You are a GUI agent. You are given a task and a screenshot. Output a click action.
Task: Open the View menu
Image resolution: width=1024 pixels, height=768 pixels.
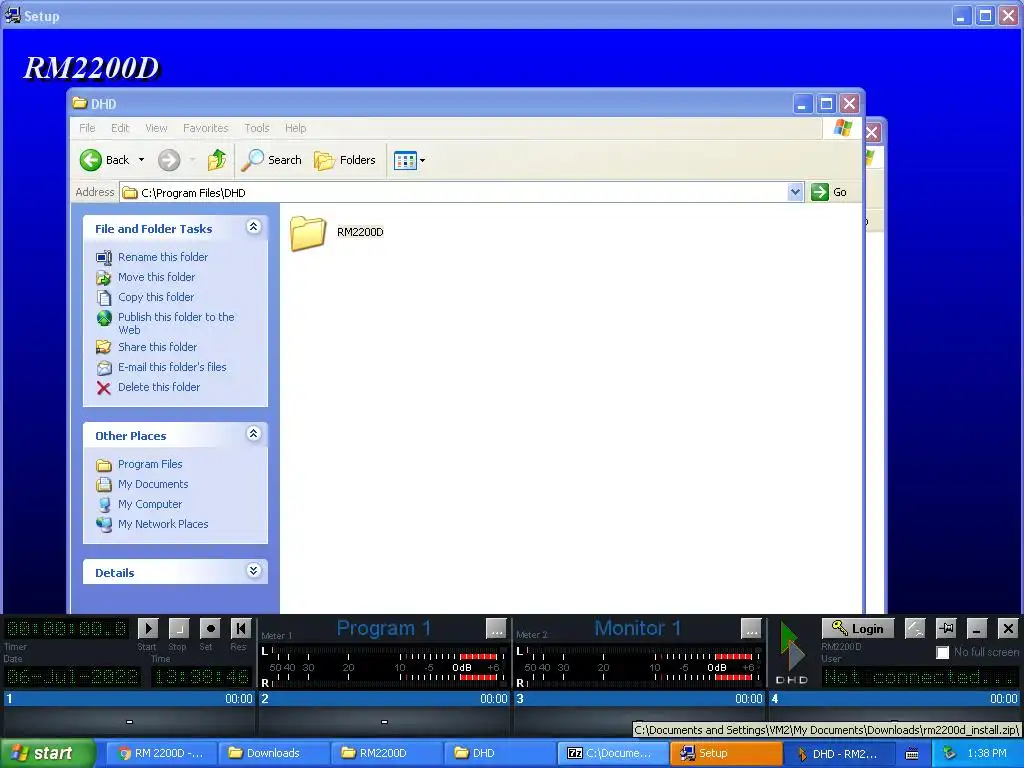click(156, 128)
